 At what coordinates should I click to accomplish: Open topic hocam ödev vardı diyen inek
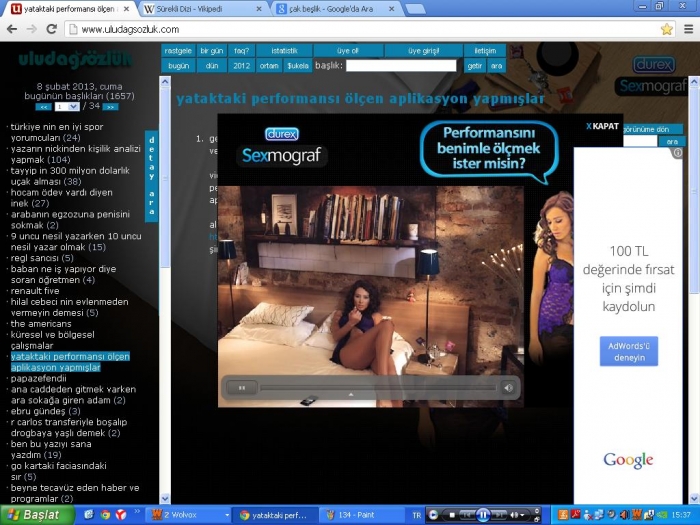click(61, 198)
